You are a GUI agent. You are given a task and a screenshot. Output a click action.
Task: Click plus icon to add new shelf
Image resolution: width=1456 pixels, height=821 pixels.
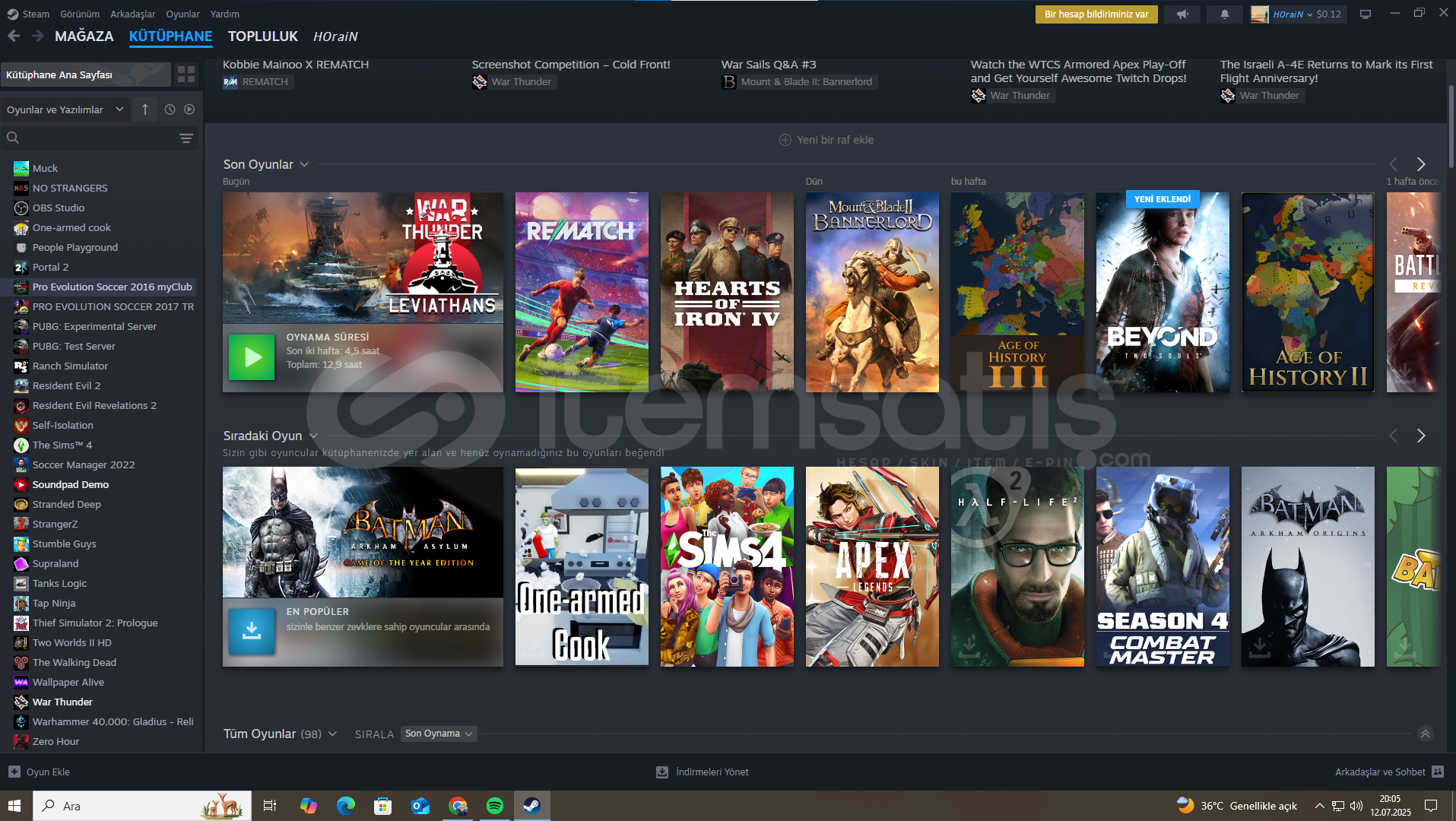coord(785,140)
